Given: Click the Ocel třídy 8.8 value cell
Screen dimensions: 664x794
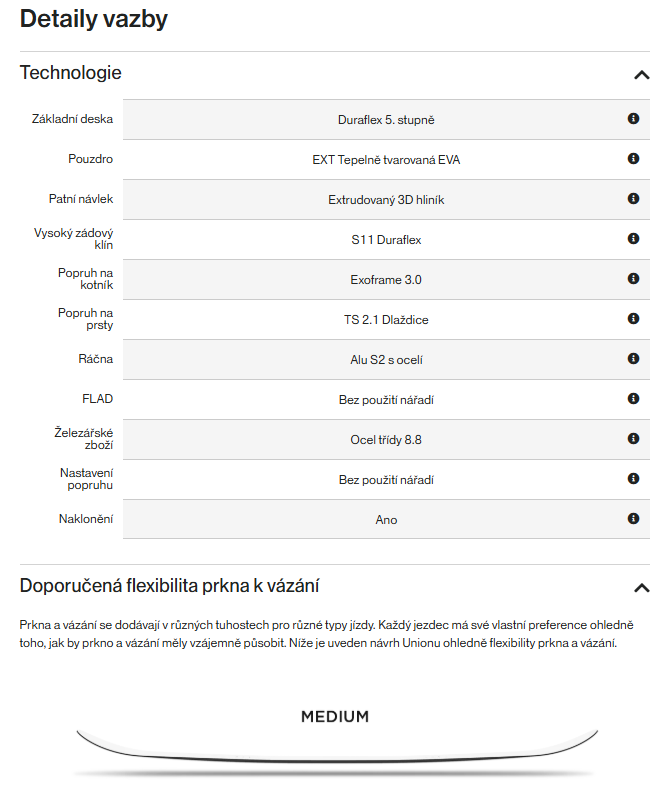Looking at the screenshot, I should pos(386,440).
